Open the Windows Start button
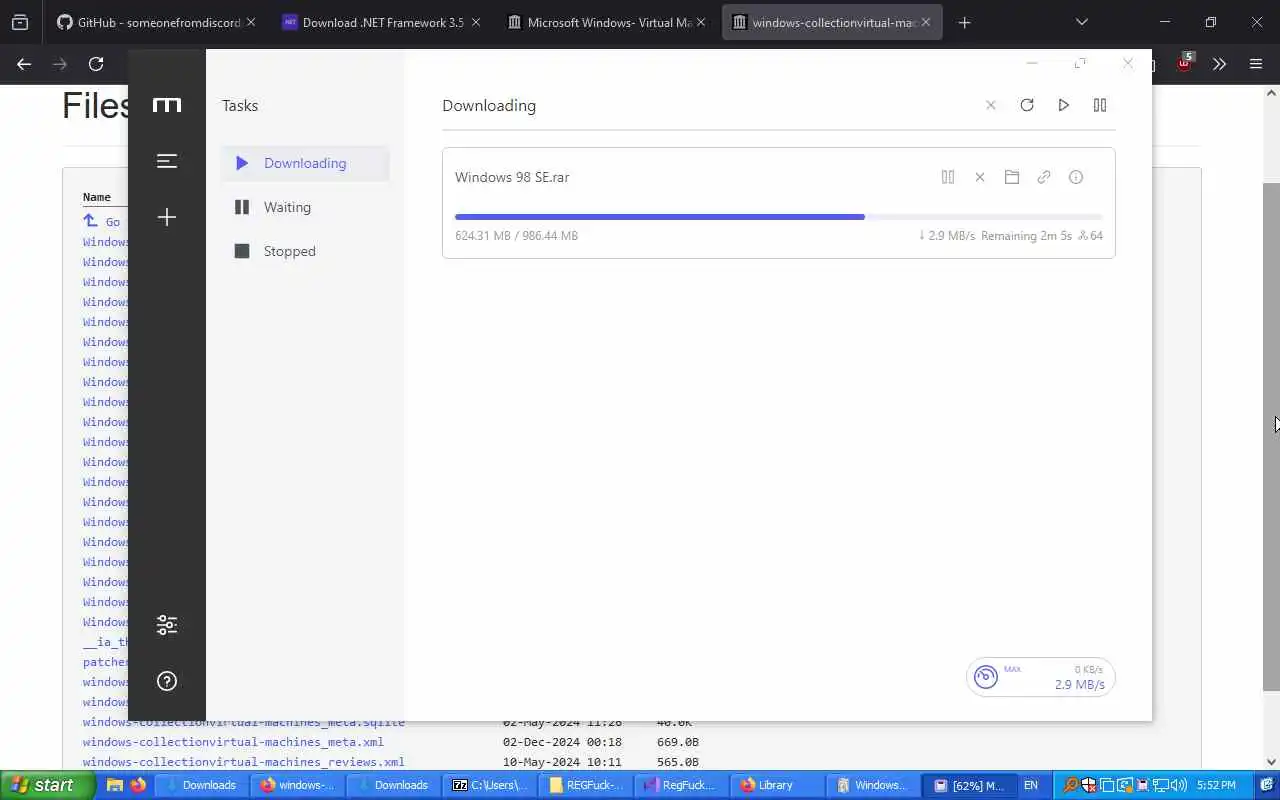 tap(48, 785)
